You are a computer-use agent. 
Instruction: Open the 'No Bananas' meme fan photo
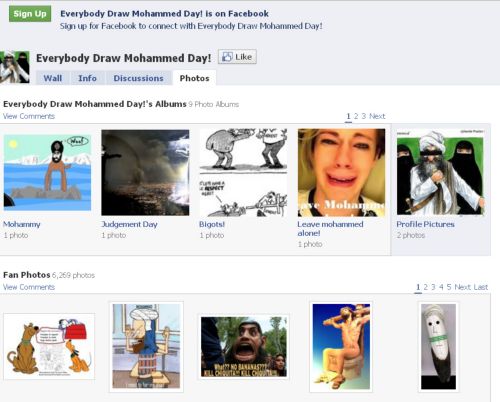(244, 346)
